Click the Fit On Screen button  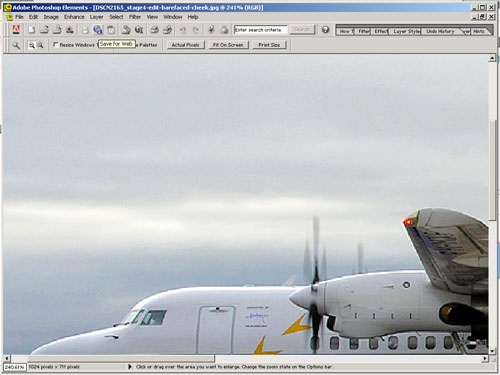pos(228,45)
